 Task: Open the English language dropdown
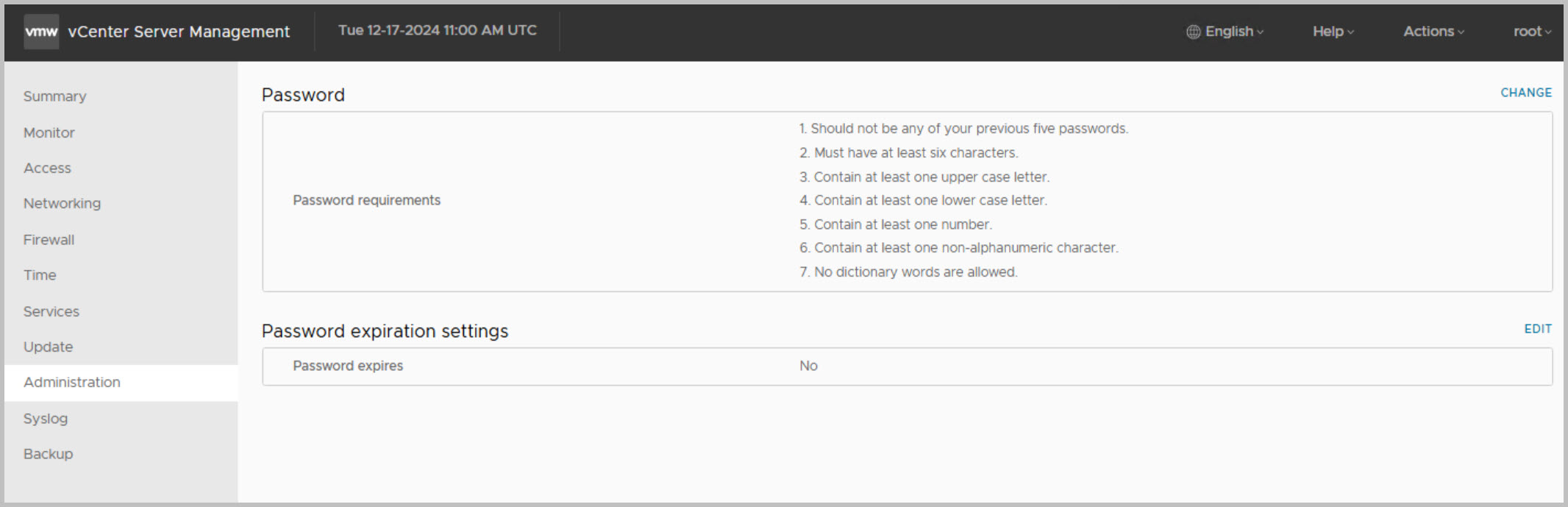click(1234, 32)
